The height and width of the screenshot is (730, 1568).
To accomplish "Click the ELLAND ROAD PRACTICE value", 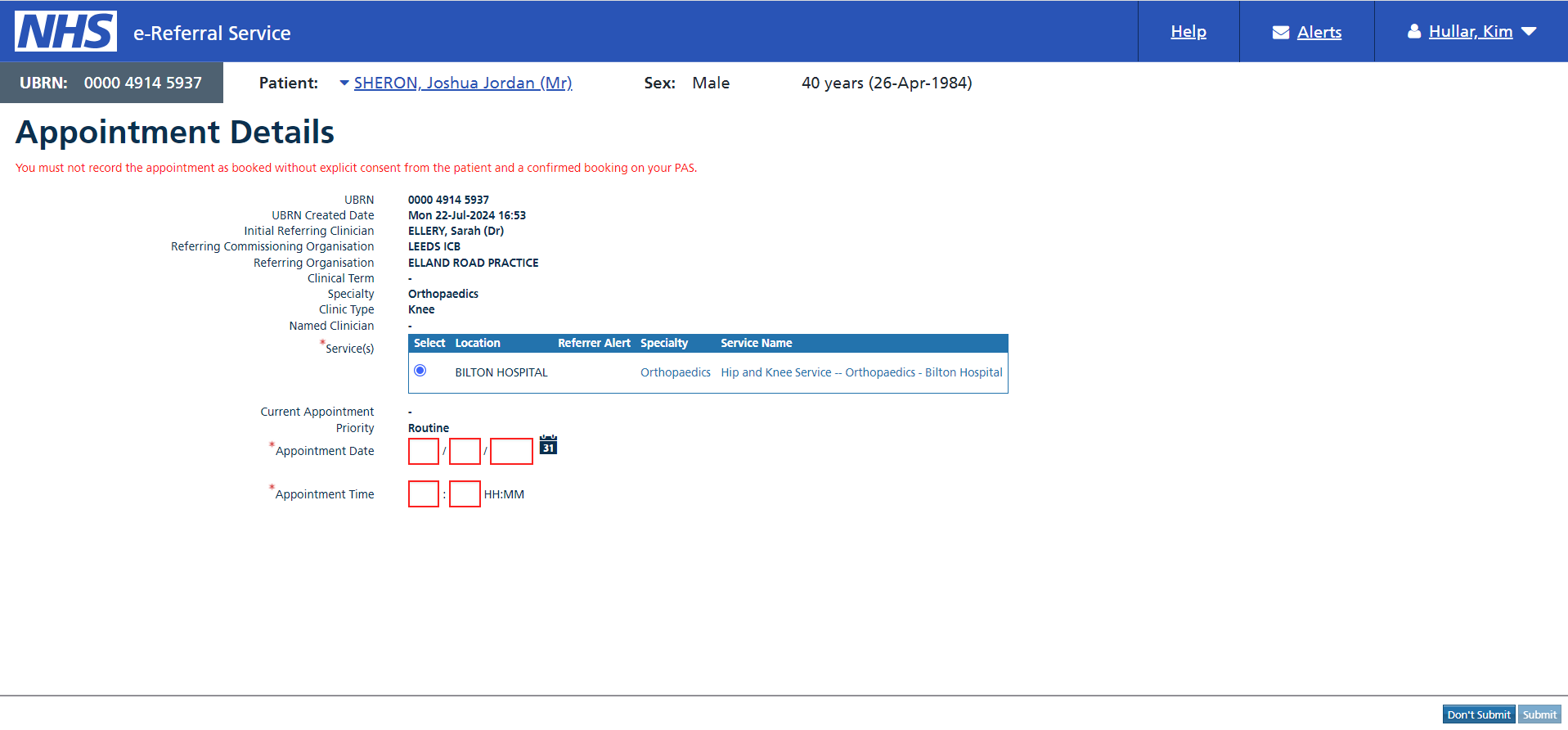I will pyautogui.click(x=473, y=263).
